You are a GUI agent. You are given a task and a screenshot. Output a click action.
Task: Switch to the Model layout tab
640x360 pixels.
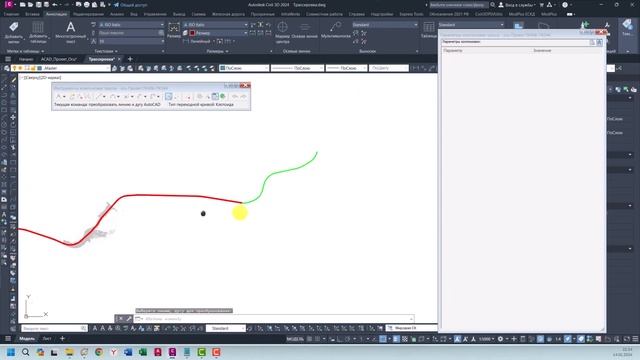[27, 339]
